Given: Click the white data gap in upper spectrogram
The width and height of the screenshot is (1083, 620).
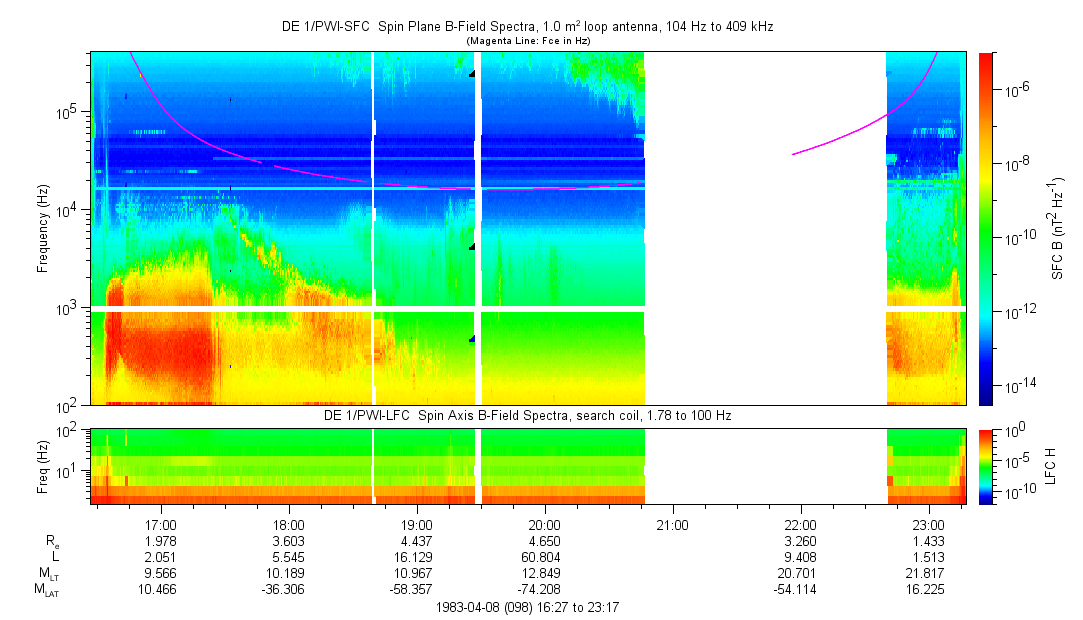Looking at the screenshot, I should pyautogui.click(x=765, y=228).
